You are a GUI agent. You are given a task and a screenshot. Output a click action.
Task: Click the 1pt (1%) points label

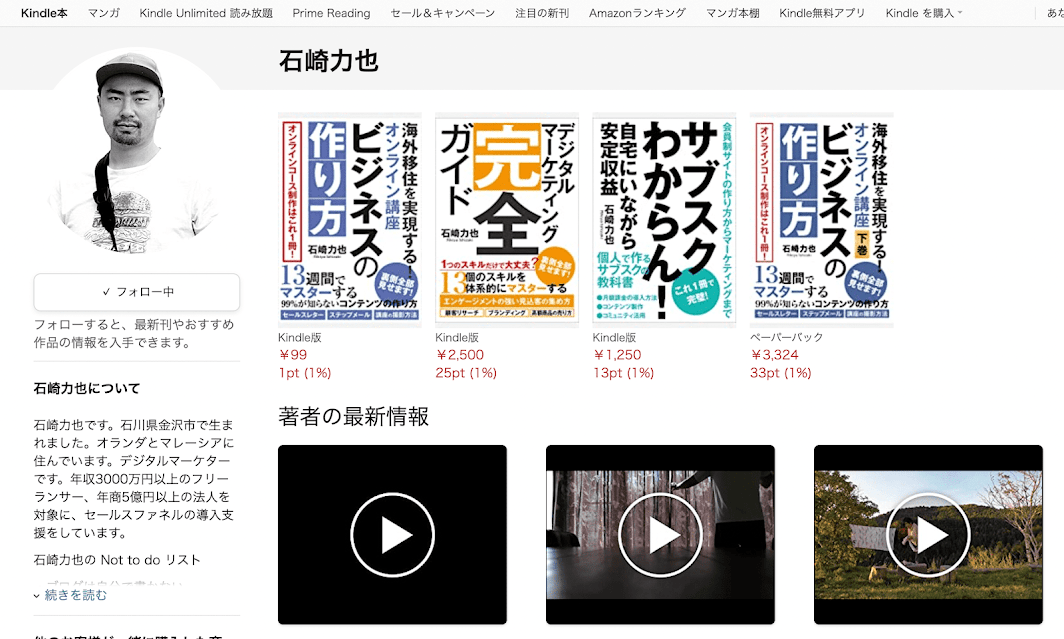pyautogui.click(x=305, y=373)
